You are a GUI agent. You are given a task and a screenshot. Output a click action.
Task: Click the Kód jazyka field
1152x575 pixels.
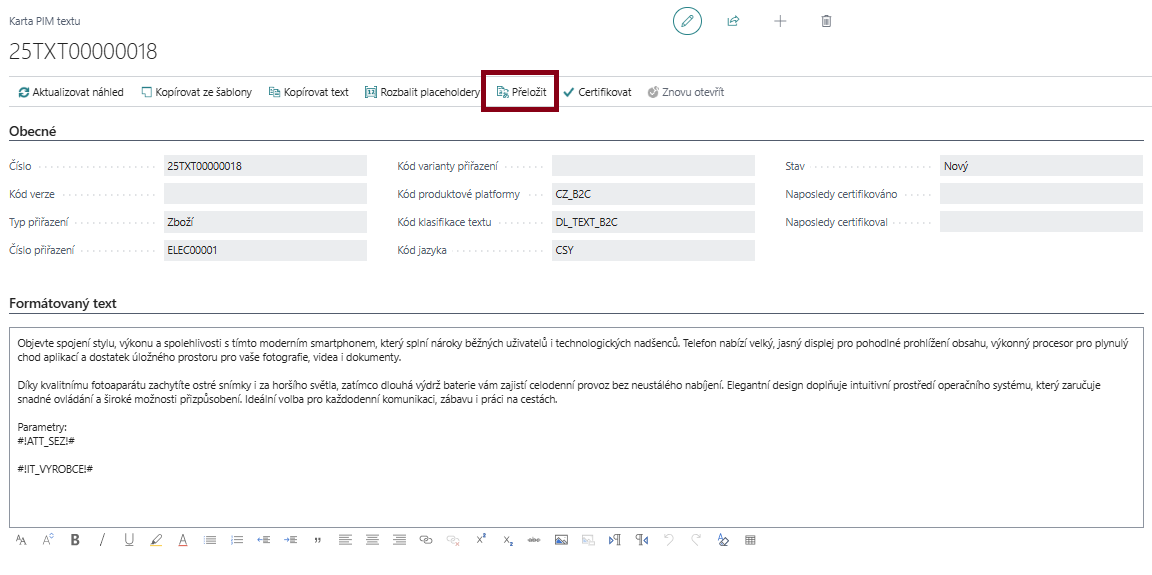pos(653,251)
